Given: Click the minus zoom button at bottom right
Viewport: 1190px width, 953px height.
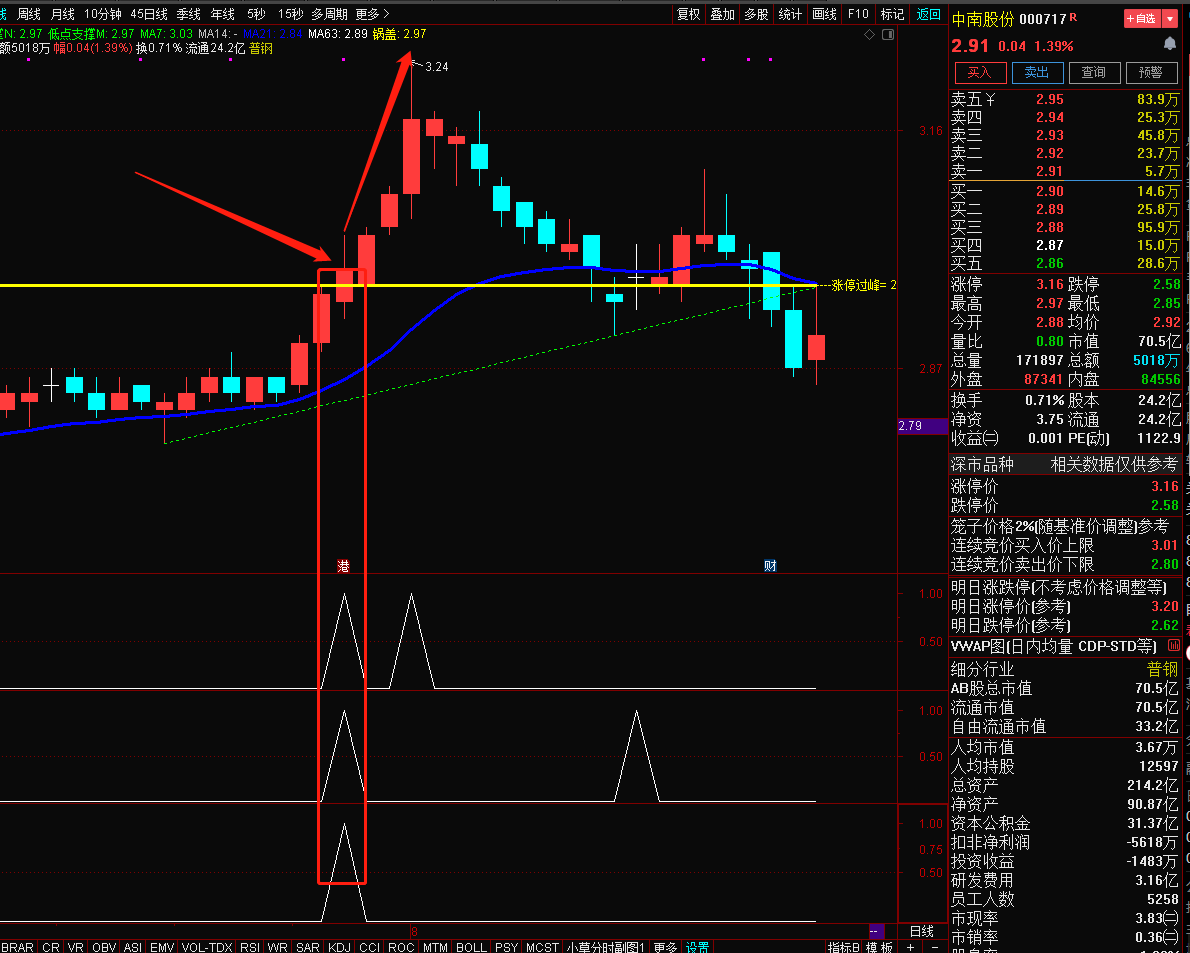Looking at the screenshot, I should [933, 947].
